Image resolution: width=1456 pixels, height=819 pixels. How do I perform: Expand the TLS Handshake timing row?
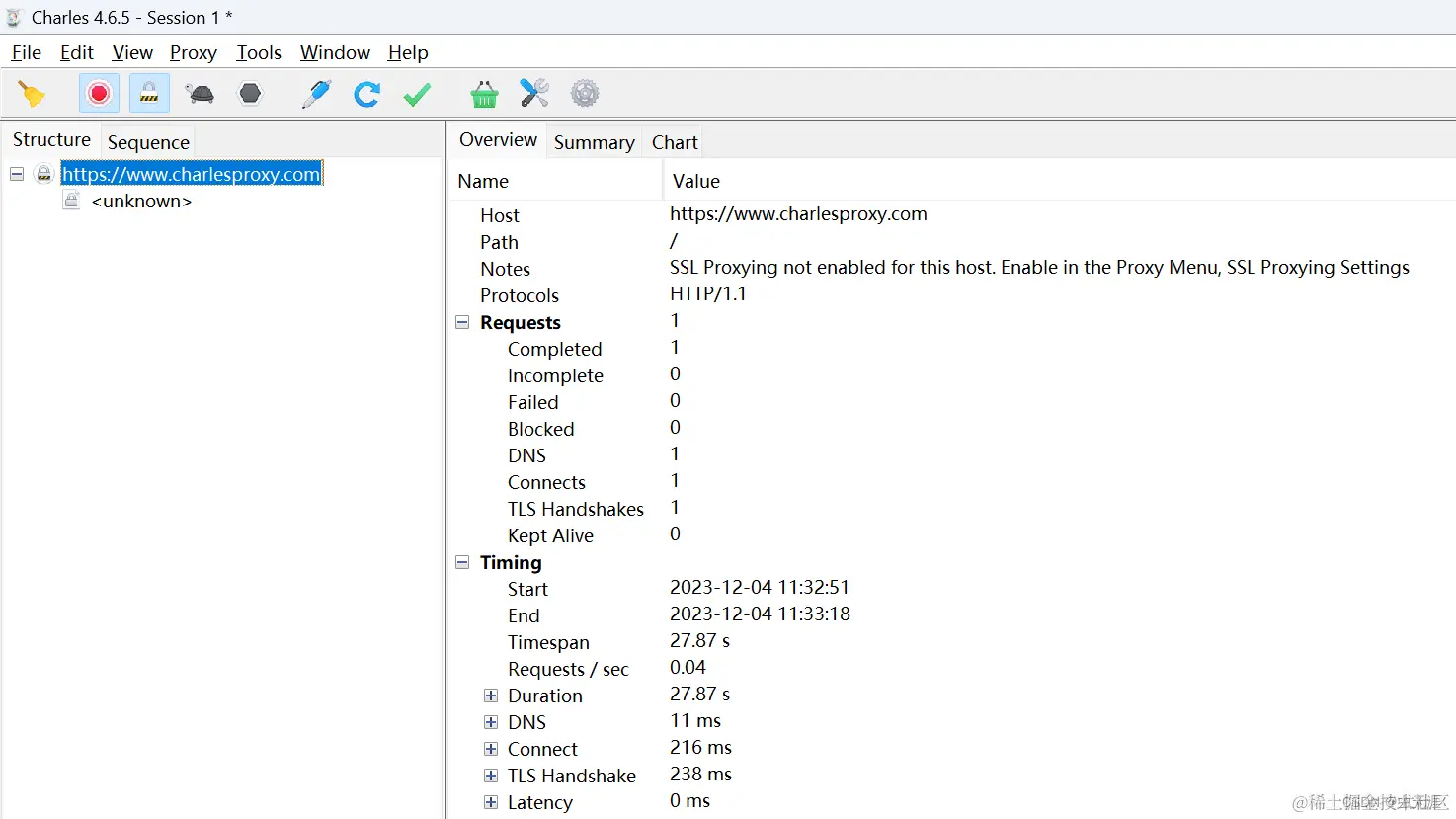(x=491, y=776)
